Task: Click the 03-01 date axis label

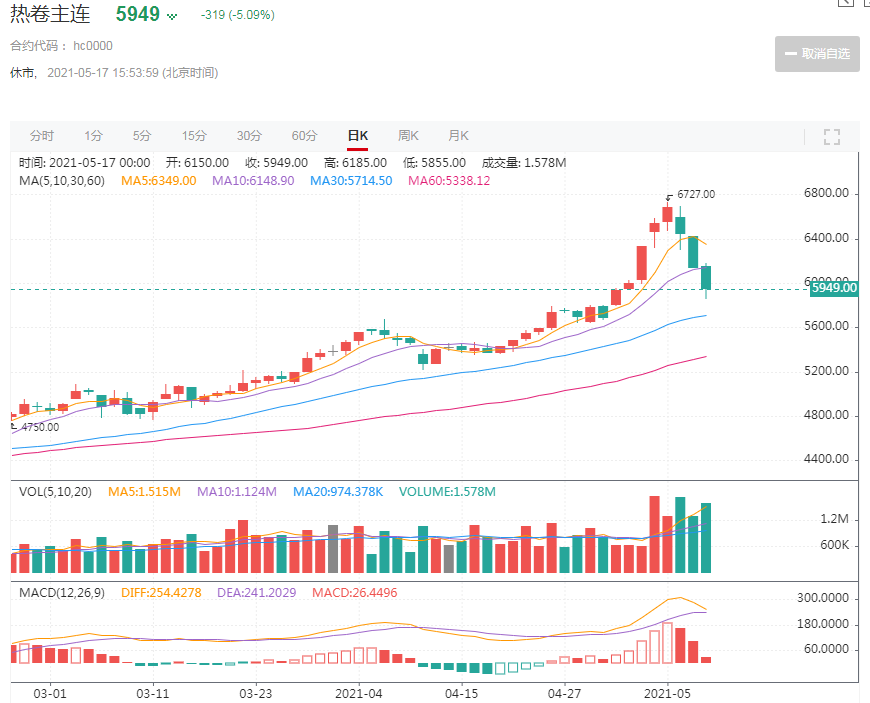Action: pos(50,694)
